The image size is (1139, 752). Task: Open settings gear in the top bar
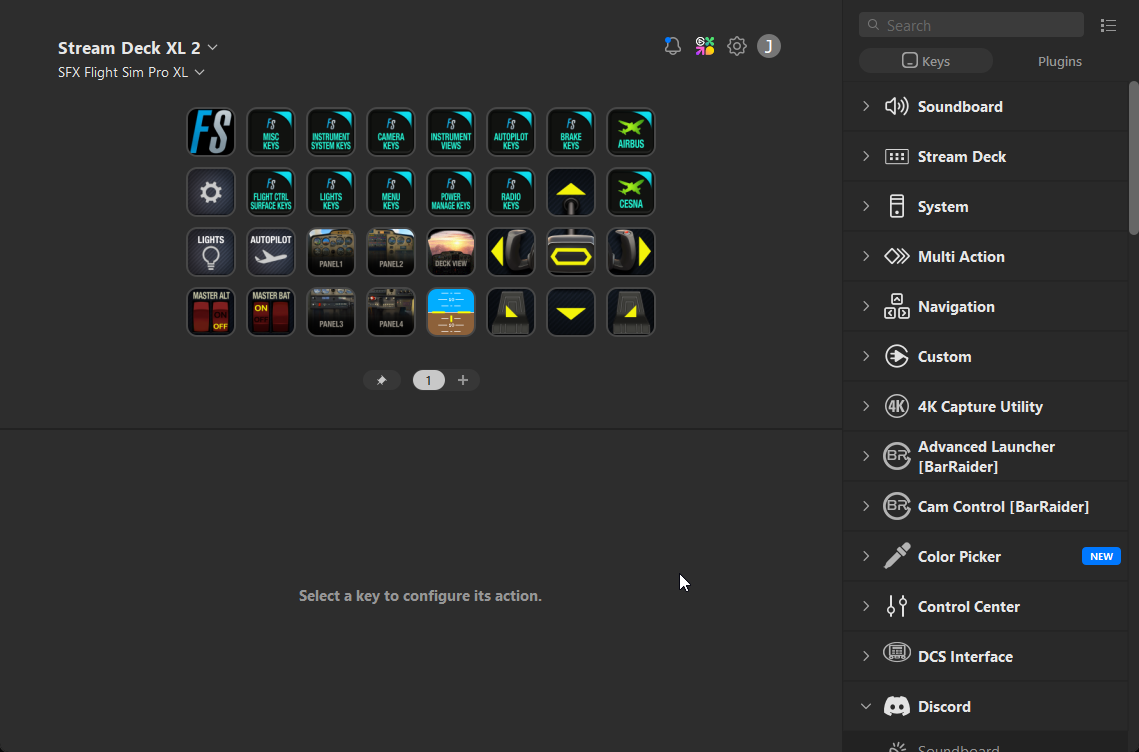[737, 46]
